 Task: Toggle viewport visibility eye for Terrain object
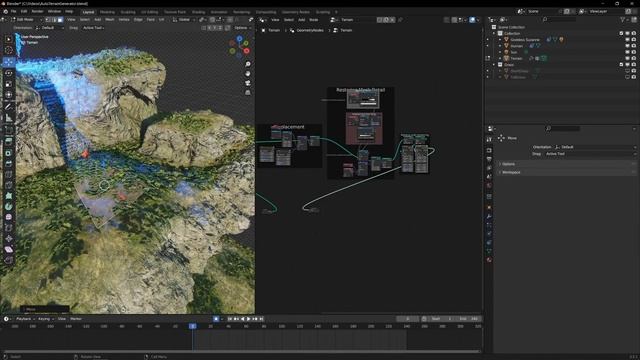click(628, 58)
